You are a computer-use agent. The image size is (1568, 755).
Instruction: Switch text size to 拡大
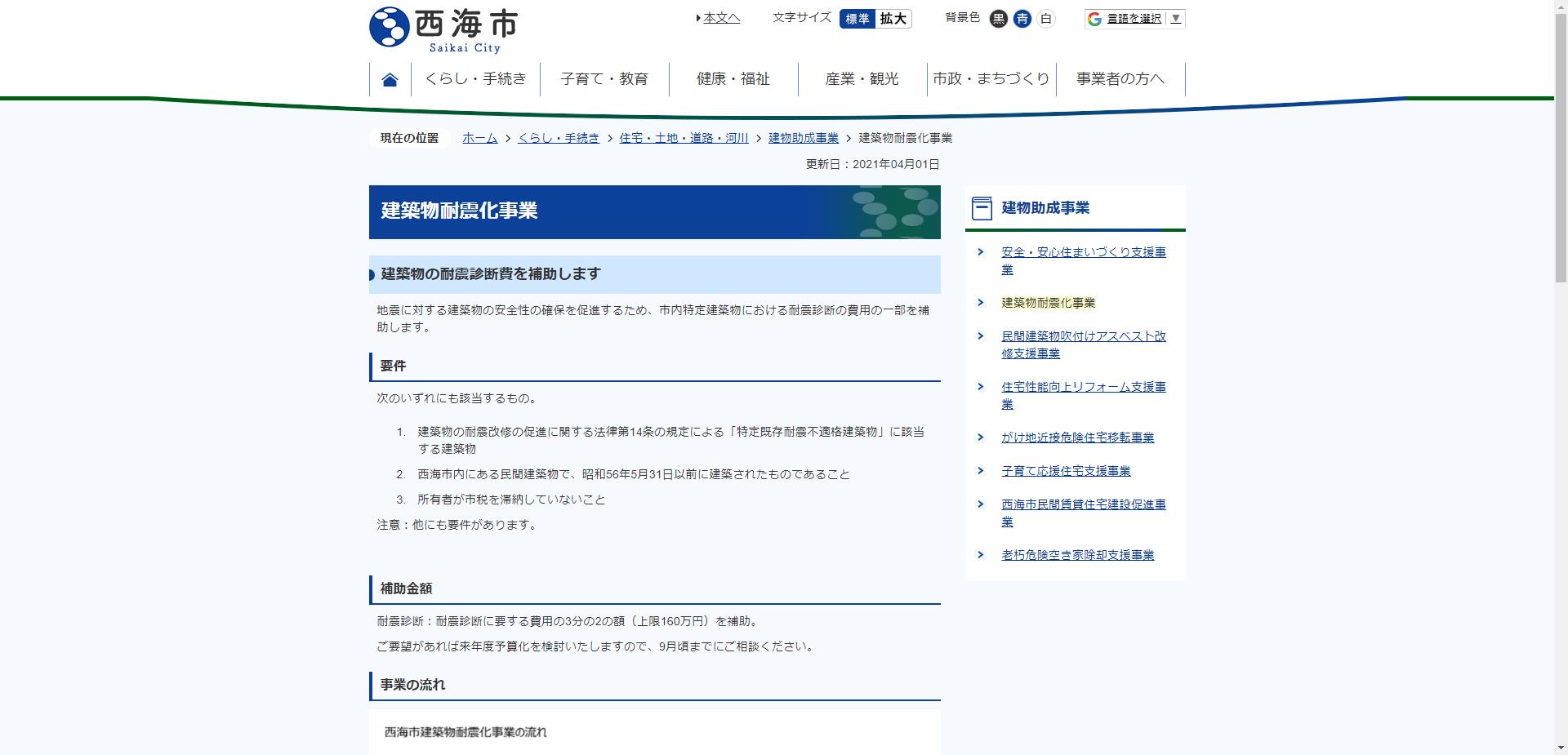tap(894, 19)
